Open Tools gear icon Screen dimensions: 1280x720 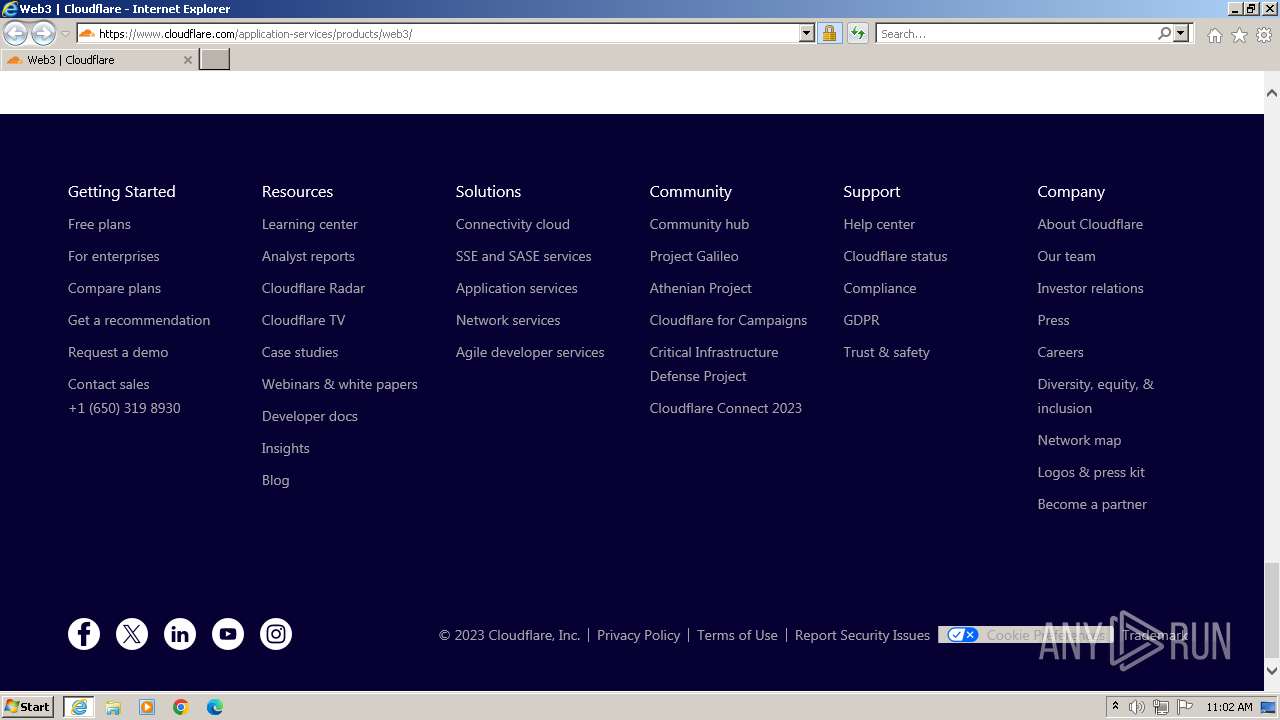1264,35
